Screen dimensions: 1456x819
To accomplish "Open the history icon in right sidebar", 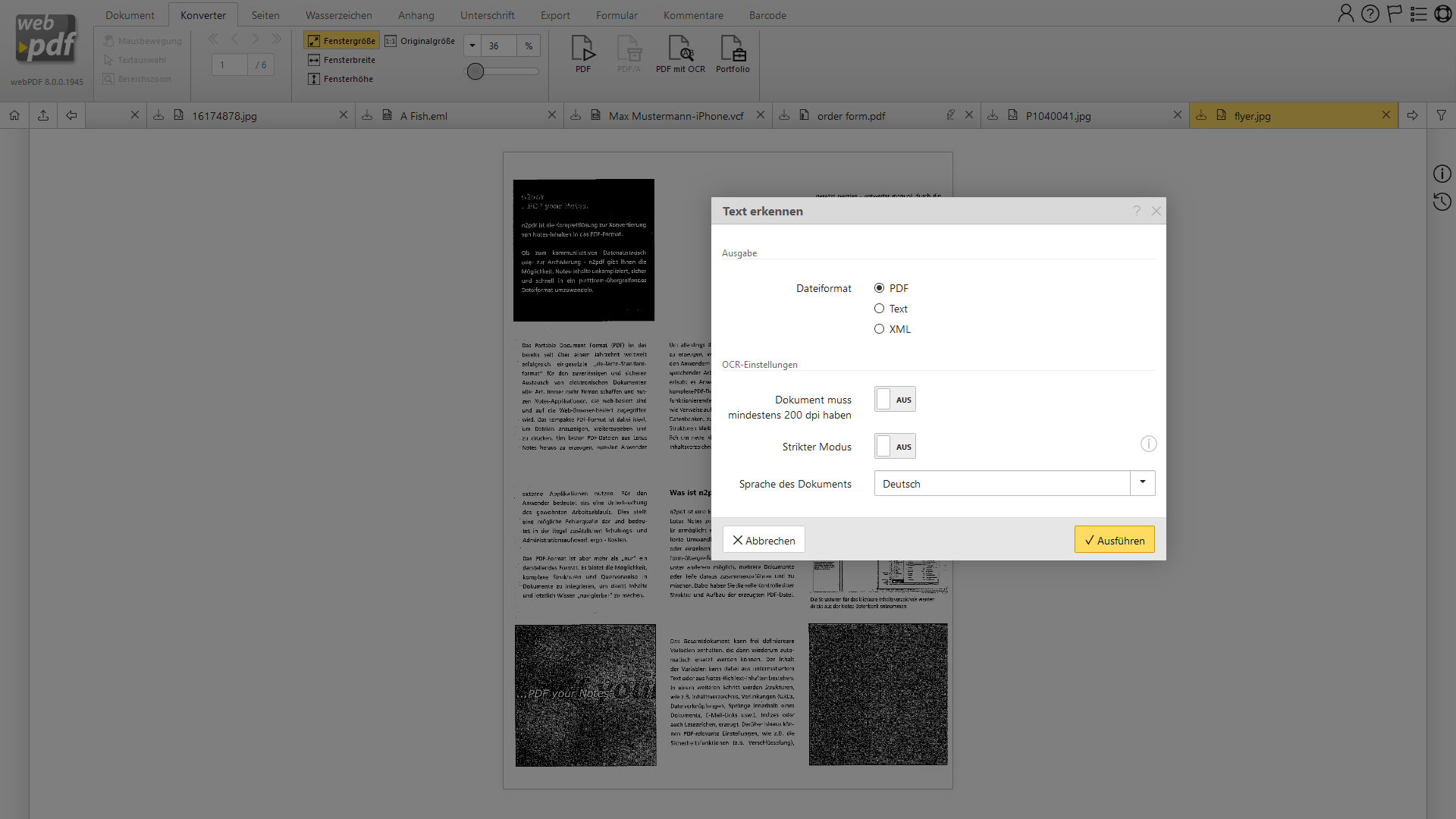I will (1442, 202).
